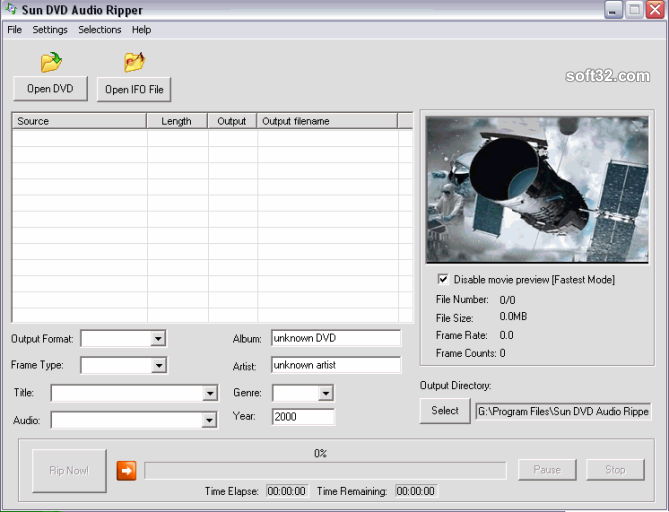Click the Open DVD folder icon
This screenshot has height=512, width=669.
(x=51, y=62)
